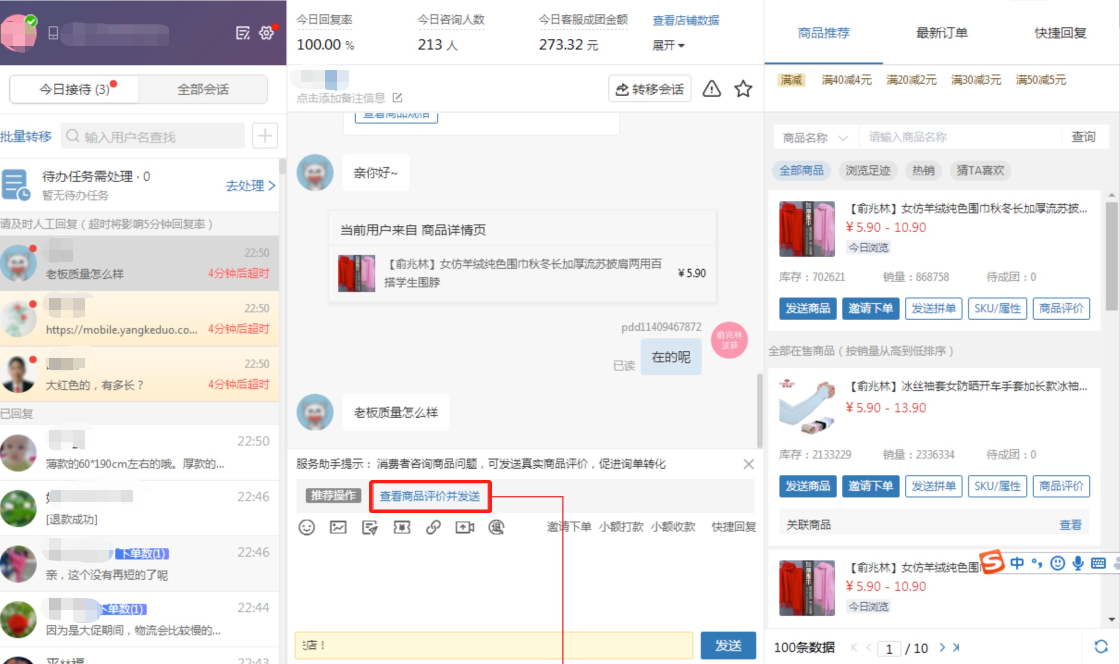Screen dimensions: 1120x664
Task: Click 商品评价 for the scarf product
Action: point(1061,308)
